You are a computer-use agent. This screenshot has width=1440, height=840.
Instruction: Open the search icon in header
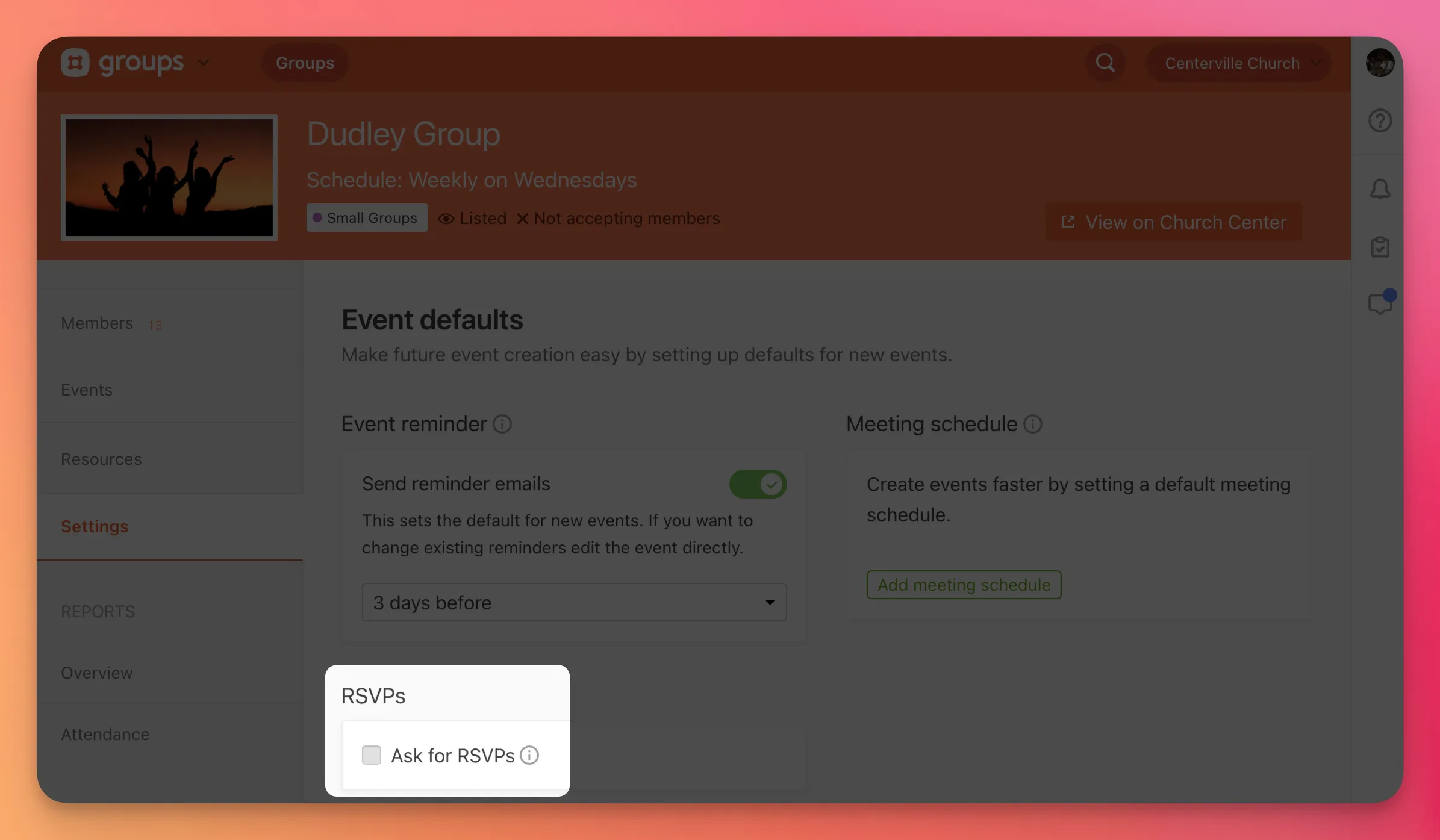(x=1105, y=63)
